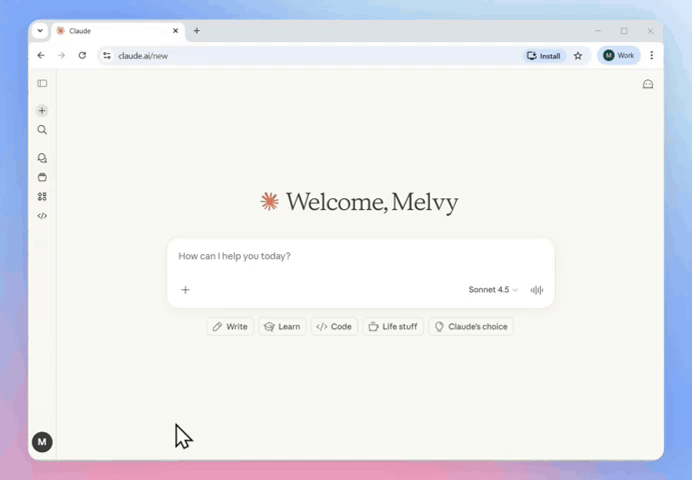This screenshot has width=692, height=480.
Task: Focus the 'How can I help you today?' field
Action: 360,257
